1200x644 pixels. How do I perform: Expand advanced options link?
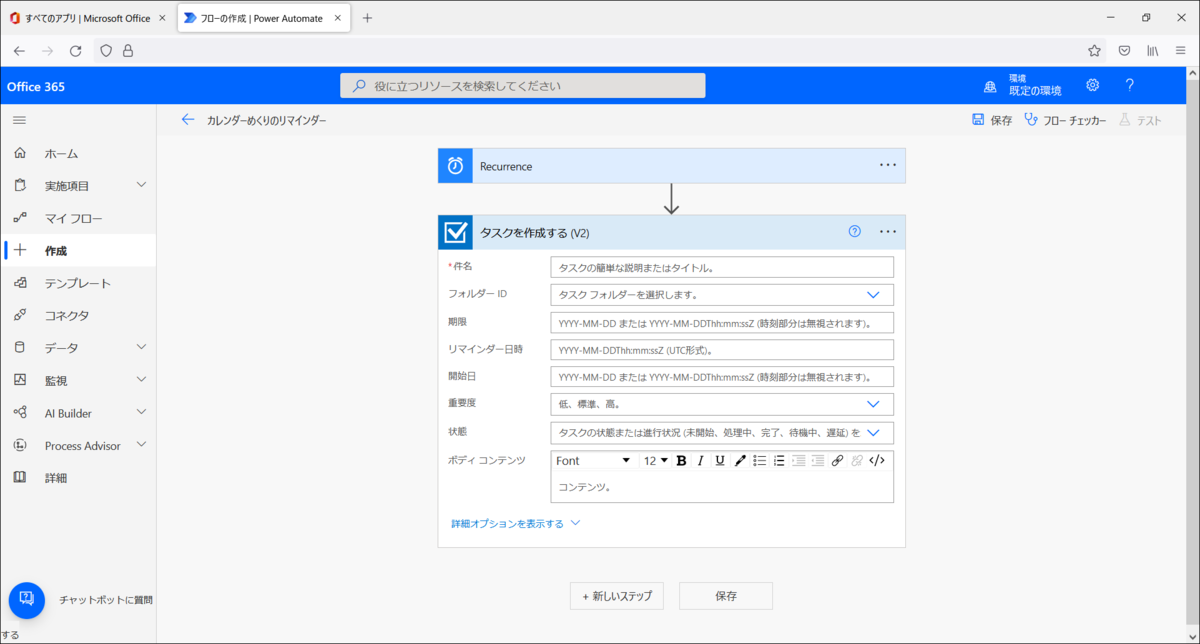(x=515, y=523)
